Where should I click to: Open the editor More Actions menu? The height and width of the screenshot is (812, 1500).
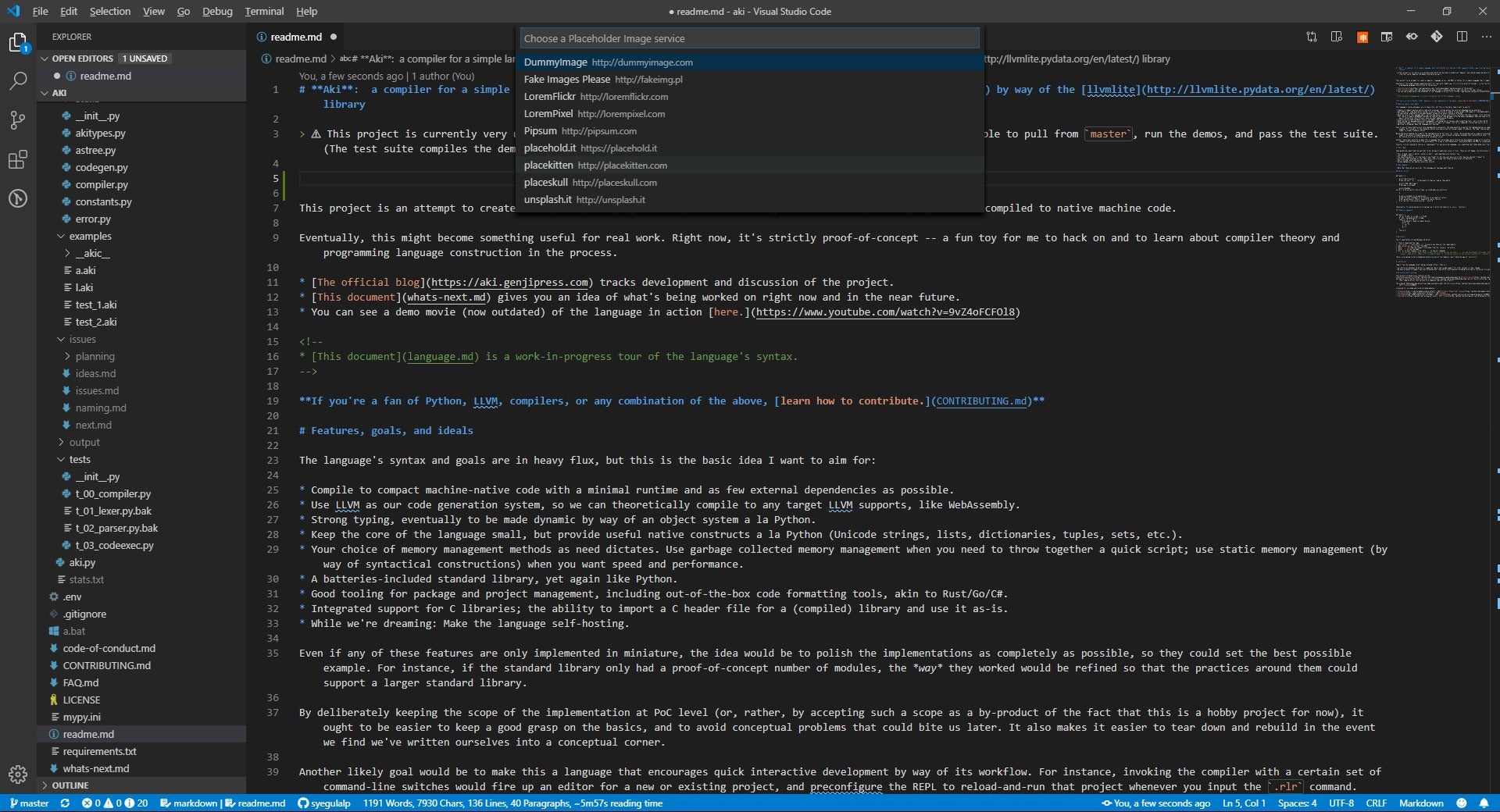click(1486, 37)
